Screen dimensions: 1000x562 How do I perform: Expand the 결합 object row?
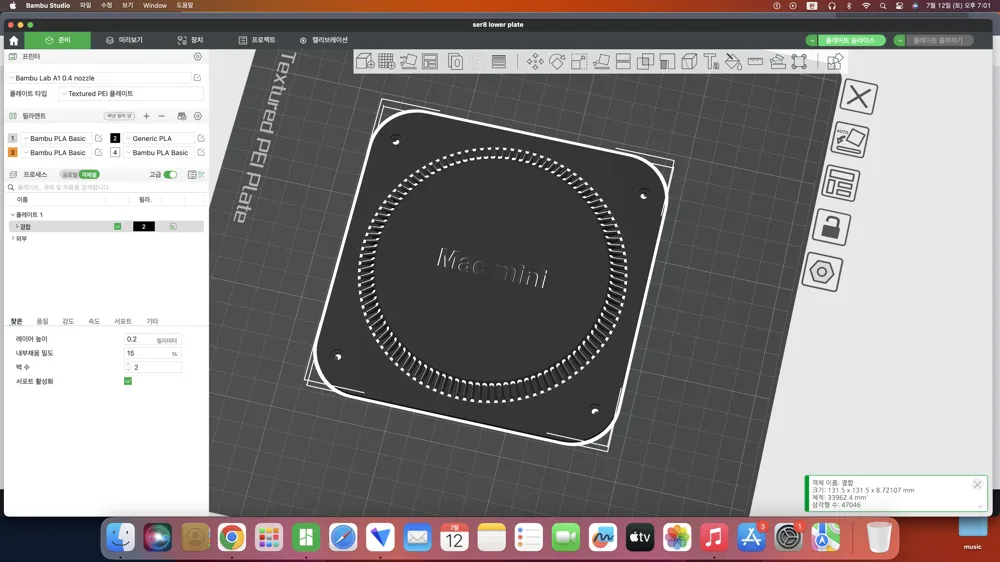coord(17,226)
